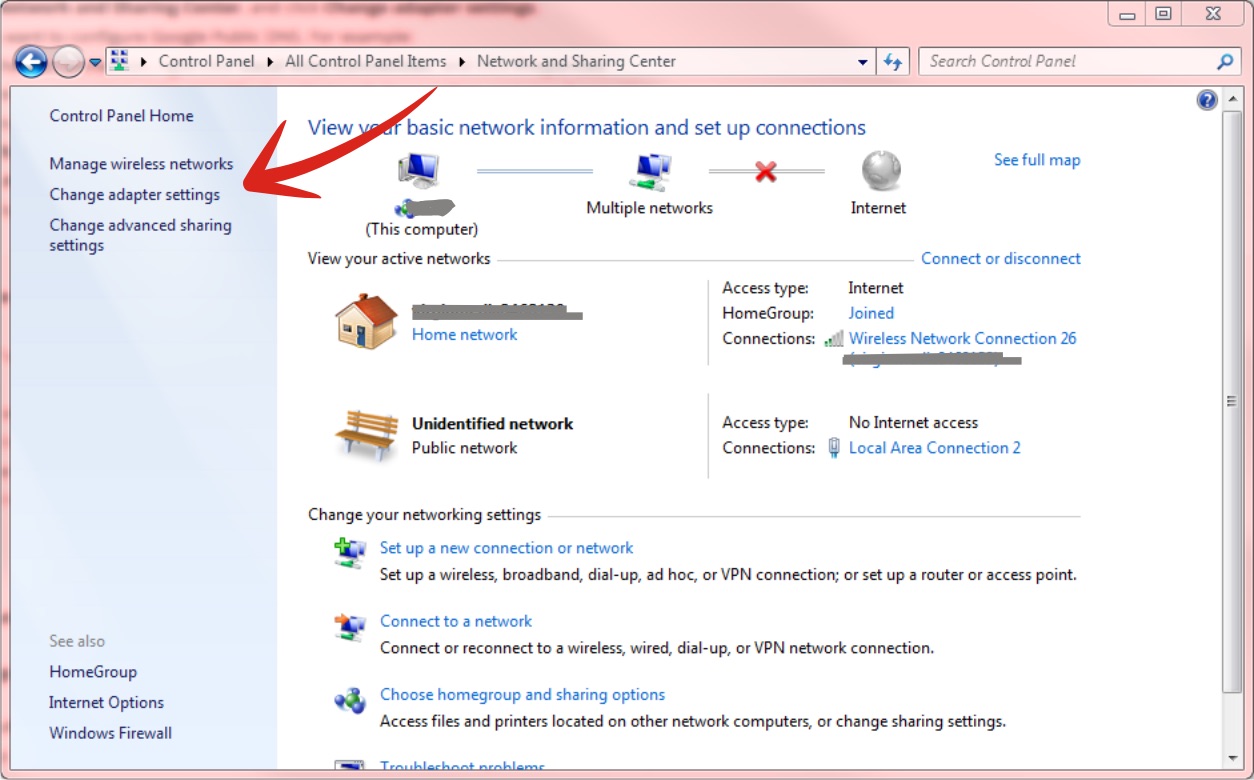
Task: Click the Back navigation arrow button
Action: pyautogui.click(x=31, y=62)
